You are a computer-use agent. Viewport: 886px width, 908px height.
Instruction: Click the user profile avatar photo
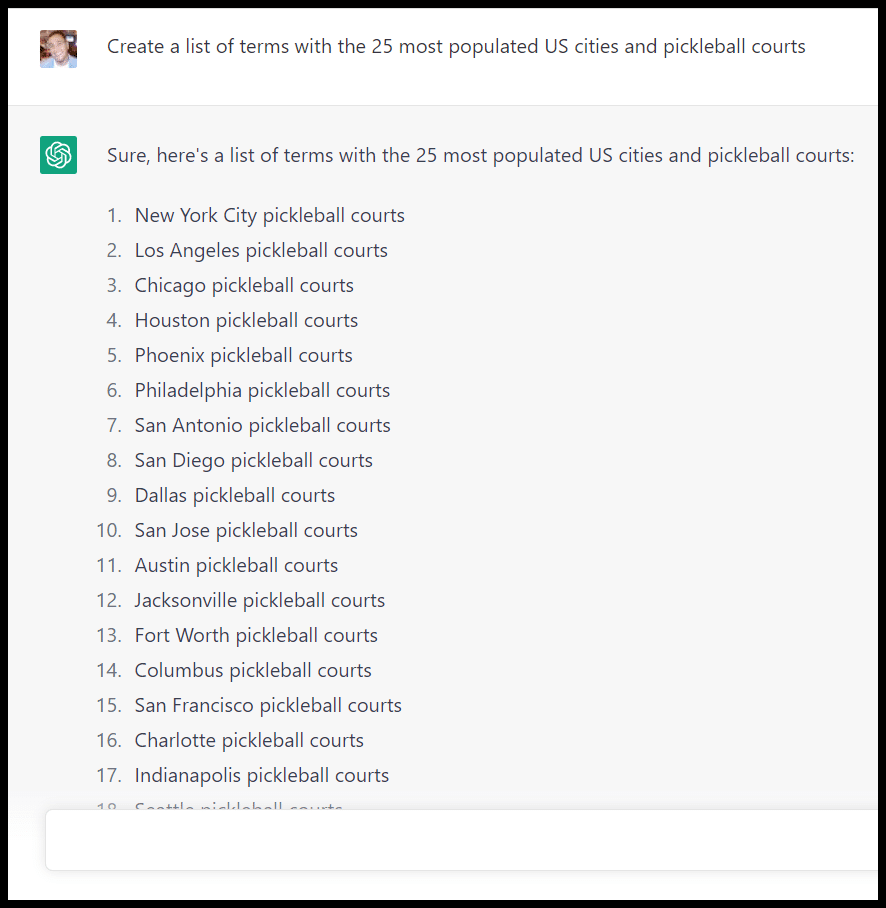coord(58,48)
